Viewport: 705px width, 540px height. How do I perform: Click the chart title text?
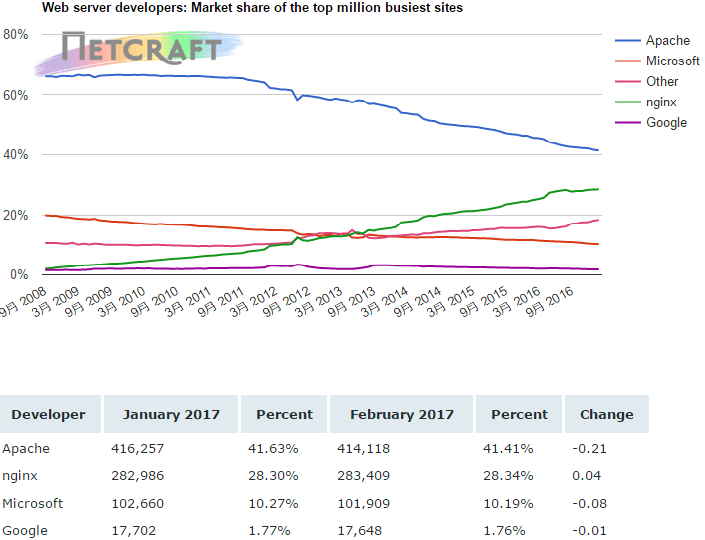pos(252,8)
